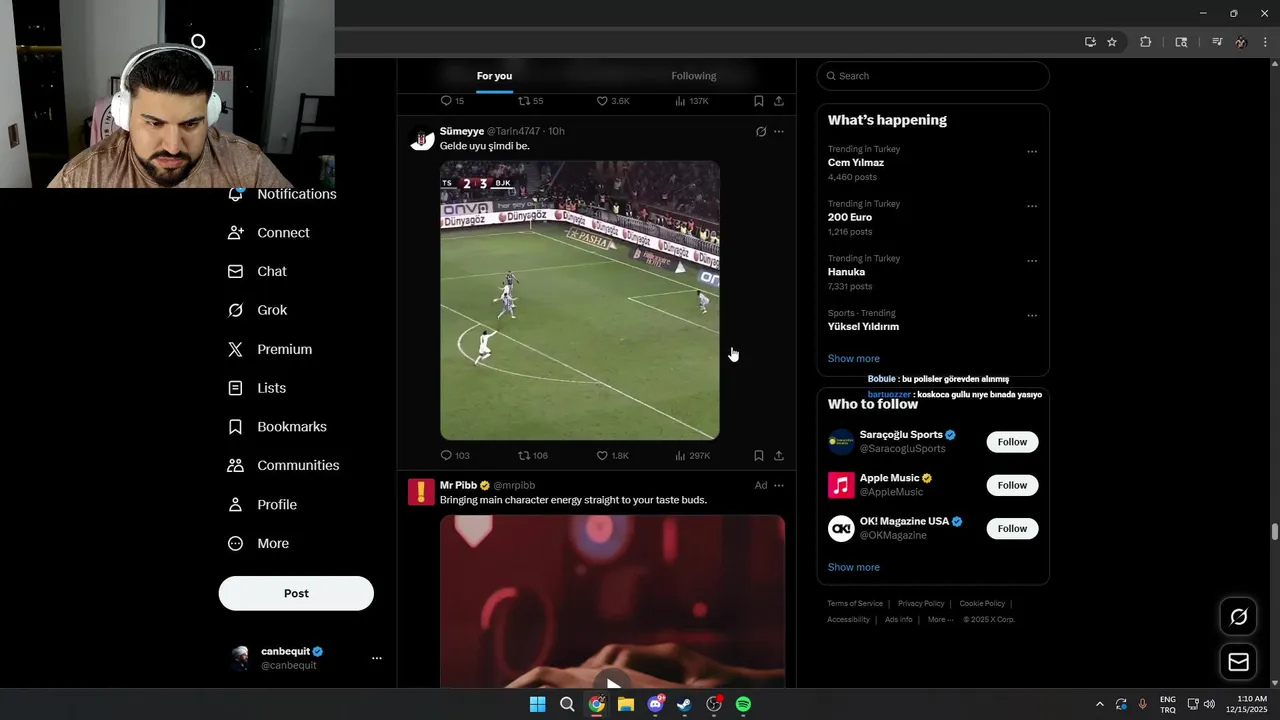Open the More sidebar menu
This screenshot has width=1280, height=720.
click(258, 544)
